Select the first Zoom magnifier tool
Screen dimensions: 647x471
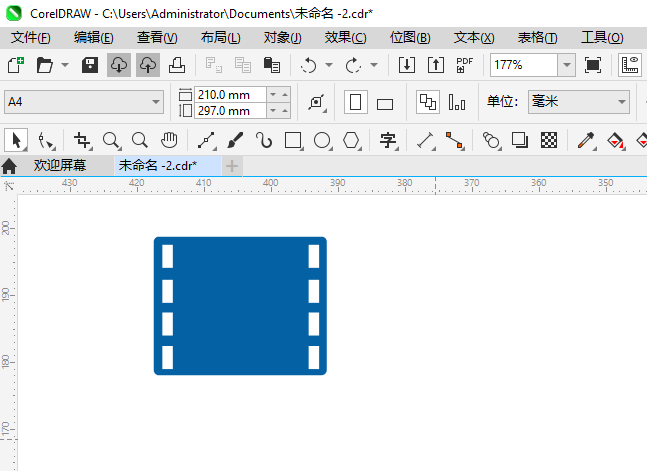pyautogui.click(x=111, y=140)
